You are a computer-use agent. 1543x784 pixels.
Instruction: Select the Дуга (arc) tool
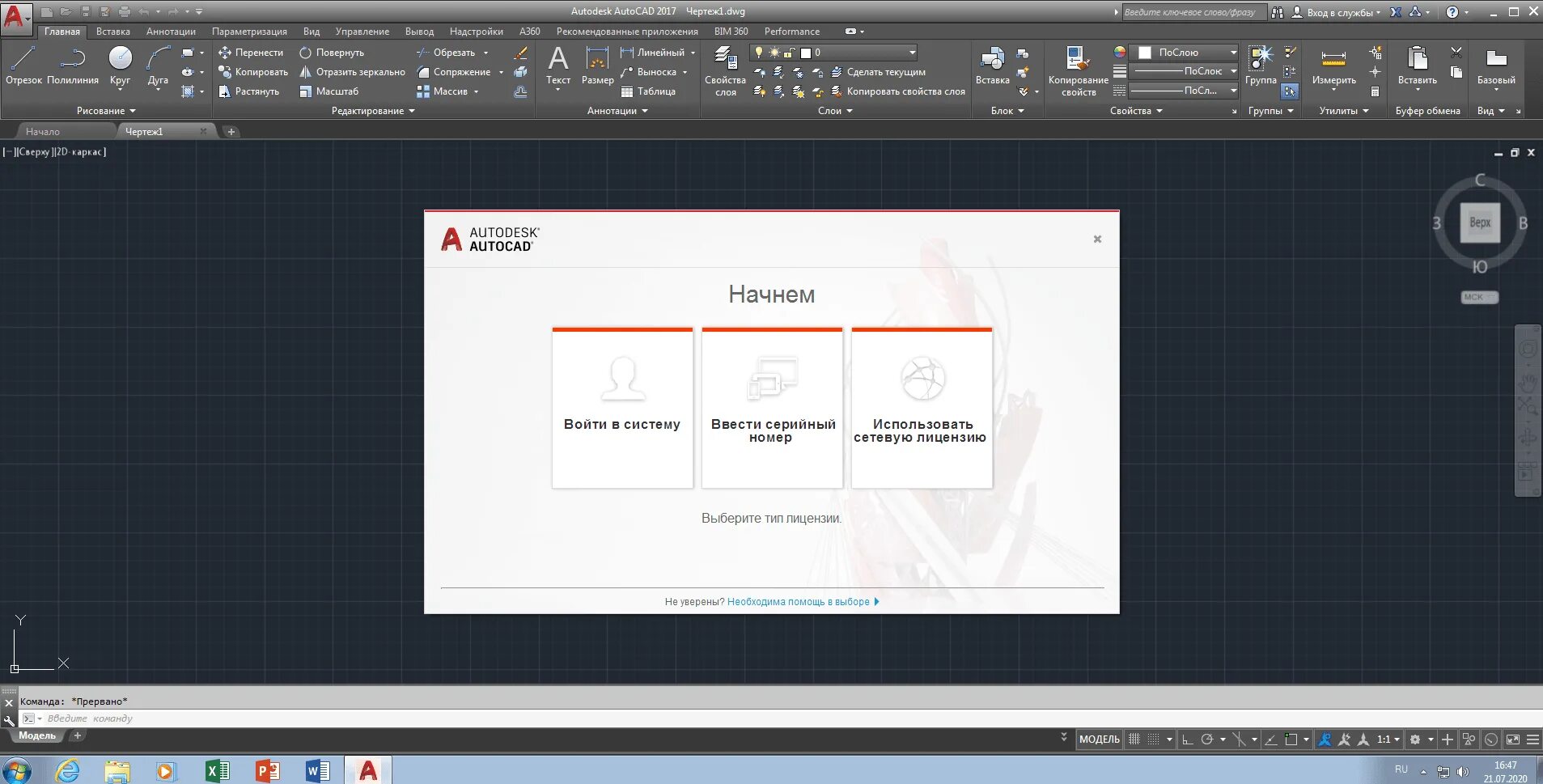point(158,66)
